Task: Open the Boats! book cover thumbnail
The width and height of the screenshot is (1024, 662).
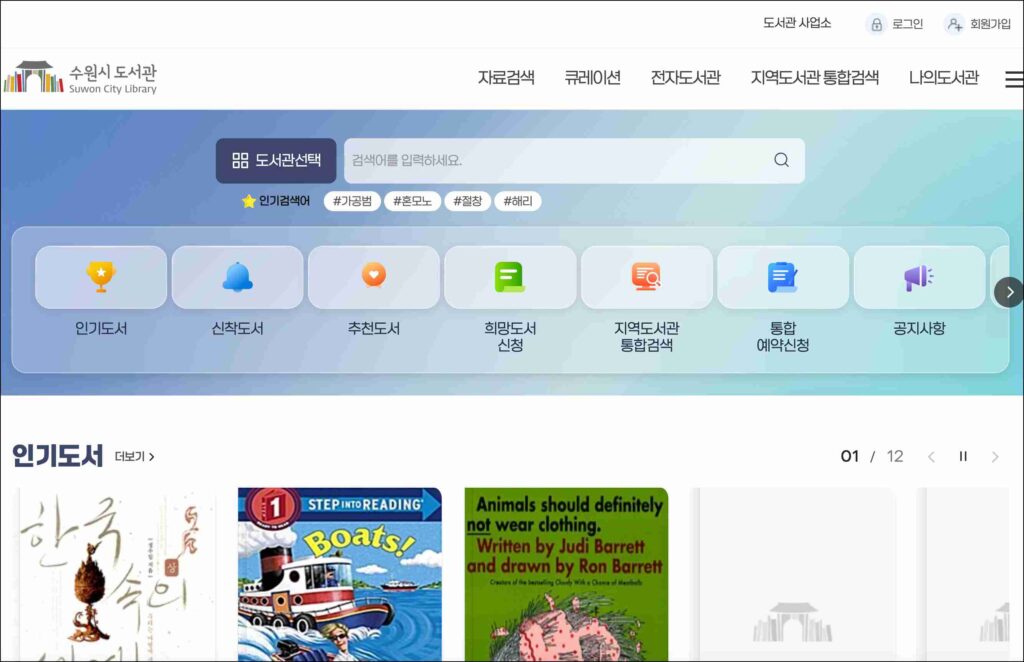Action: coord(339,574)
